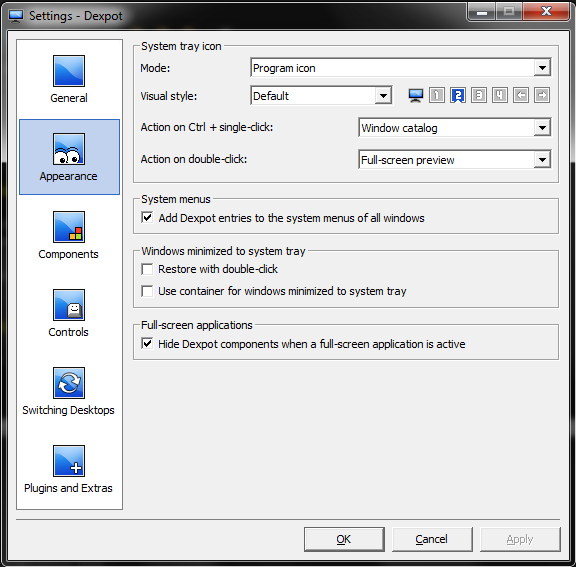This screenshot has height=567, width=576.
Task: Click the Dexpot title bar icon
Action: 16,16
